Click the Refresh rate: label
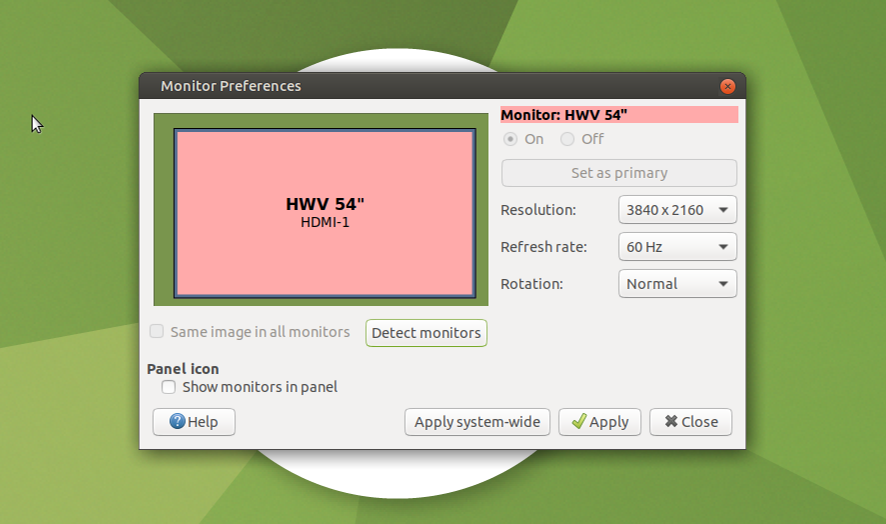Screen dimensions: 886x524 tap(544, 247)
